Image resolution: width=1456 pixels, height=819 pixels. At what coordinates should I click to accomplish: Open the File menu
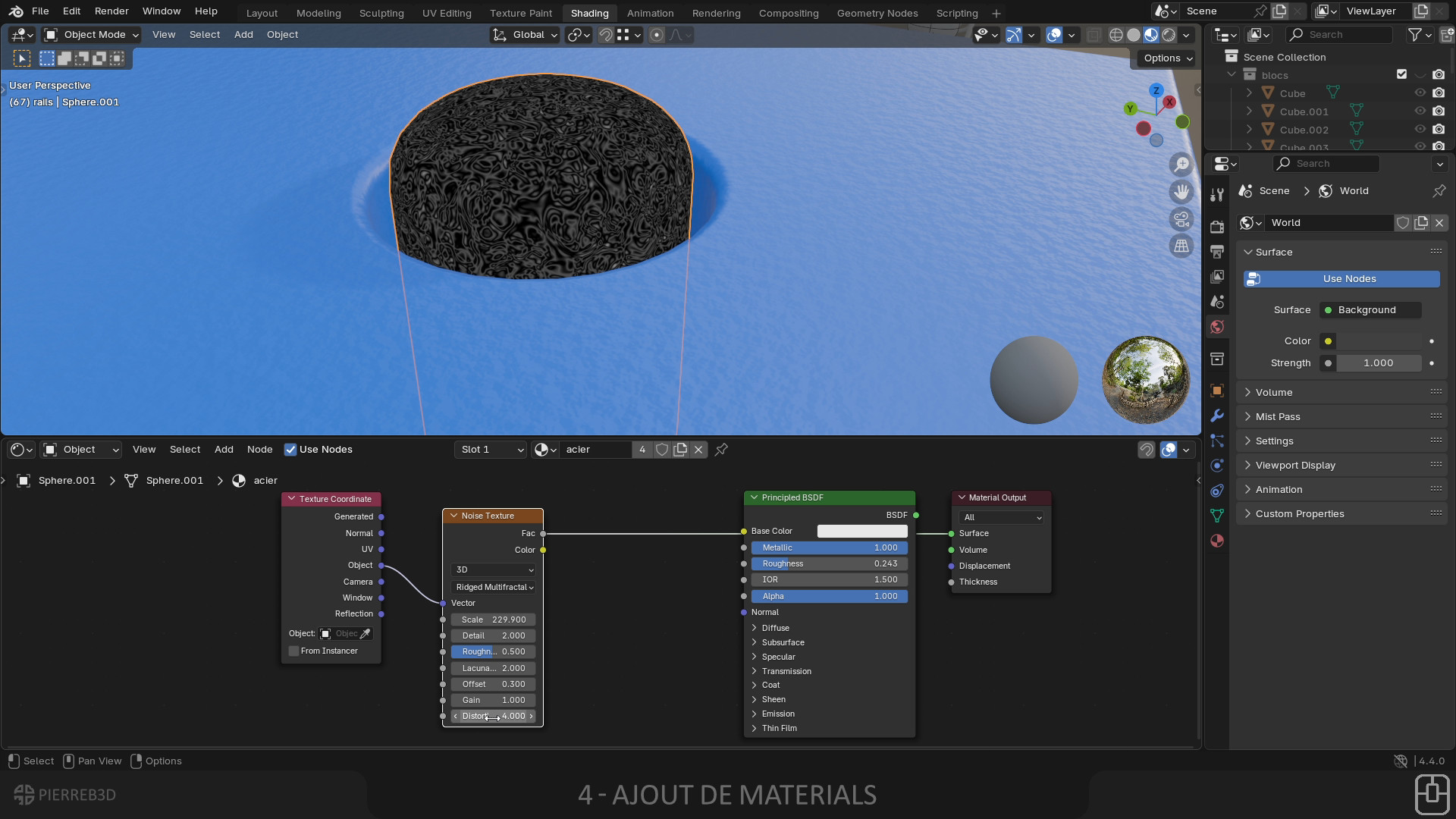click(40, 11)
